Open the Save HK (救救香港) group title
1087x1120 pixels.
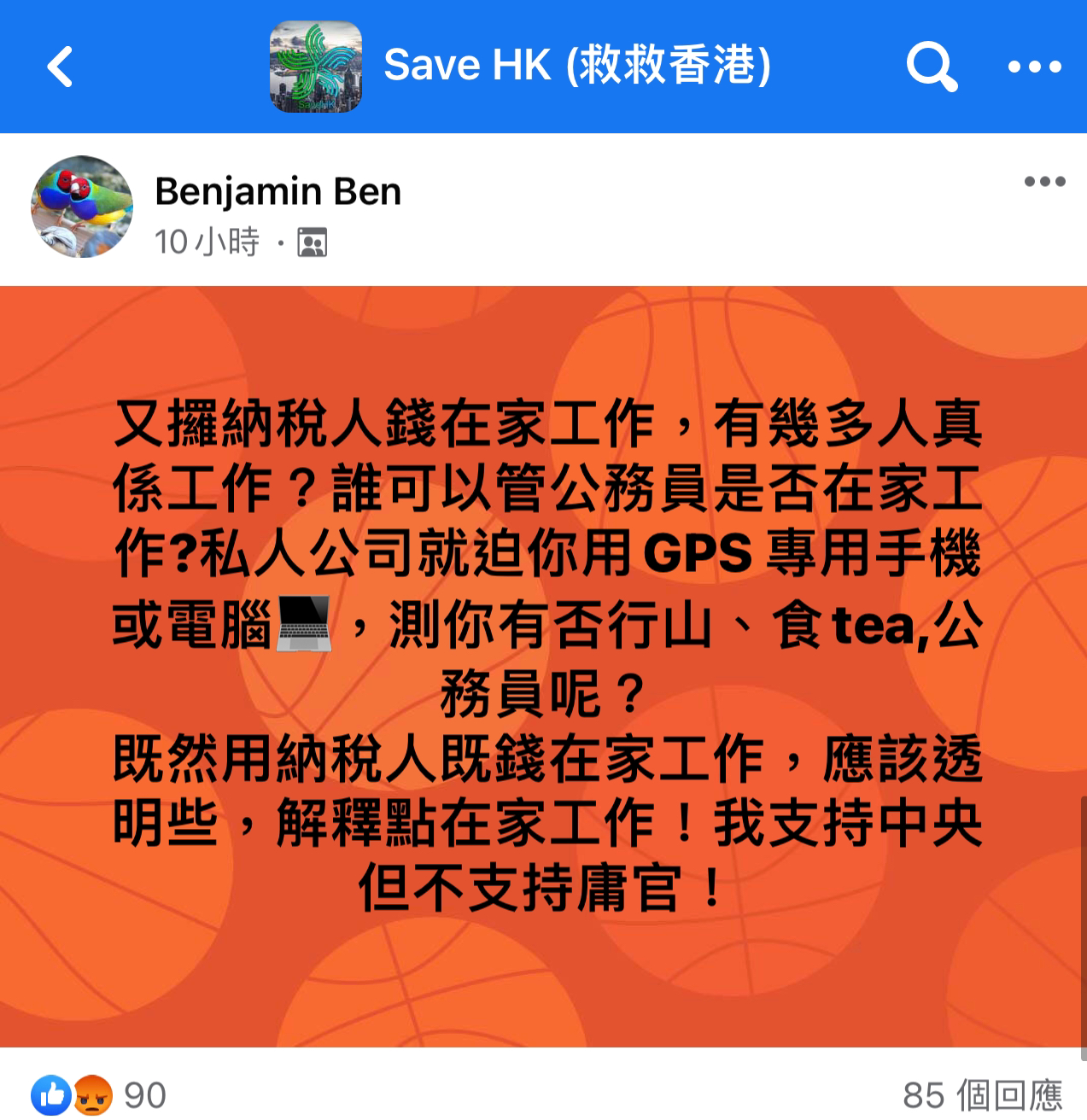[577, 66]
